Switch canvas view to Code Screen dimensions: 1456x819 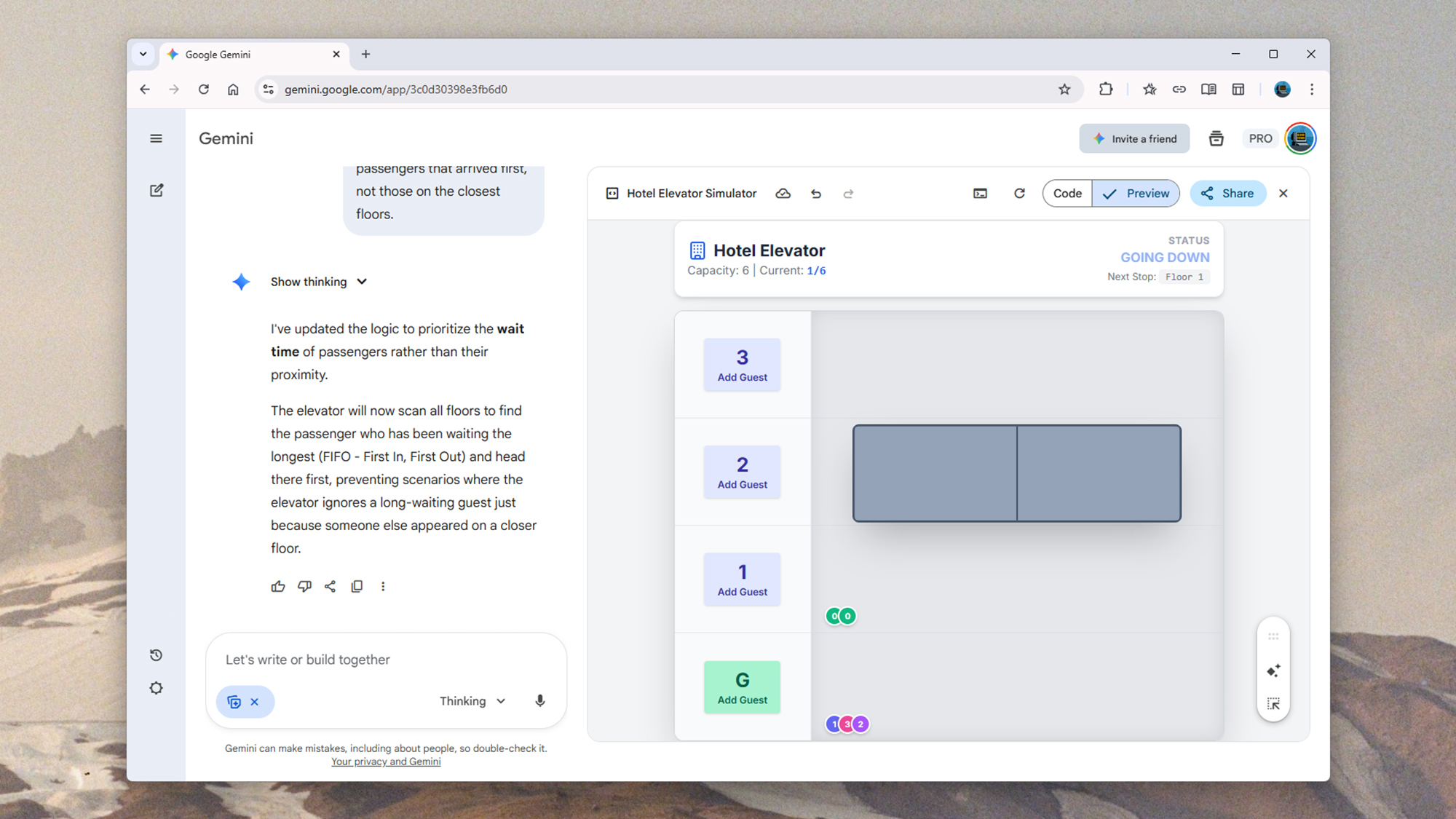1067,194
